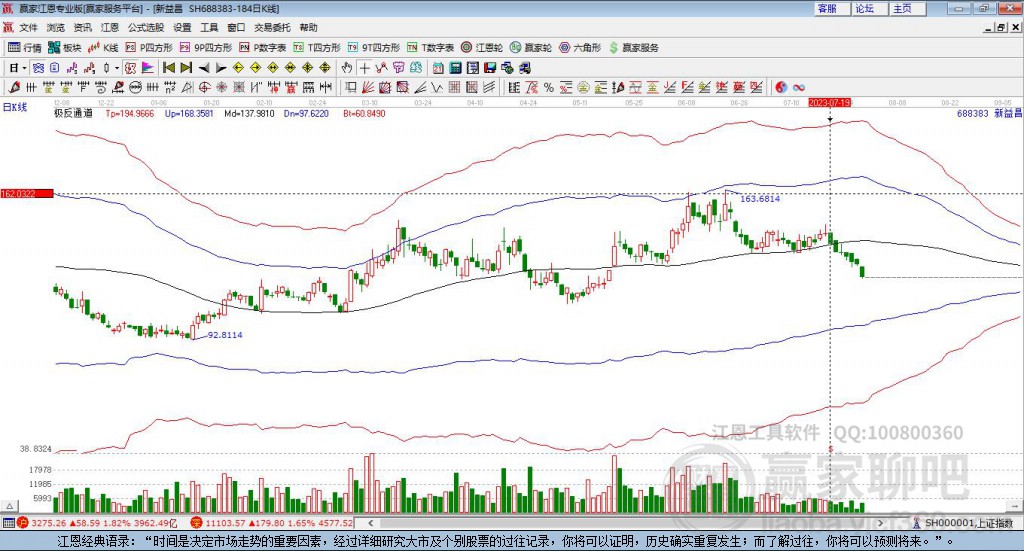This screenshot has width=1024, height=551.
Task: Open the calendar date icon
Action: pyautogui.click(x=438, y=68)
